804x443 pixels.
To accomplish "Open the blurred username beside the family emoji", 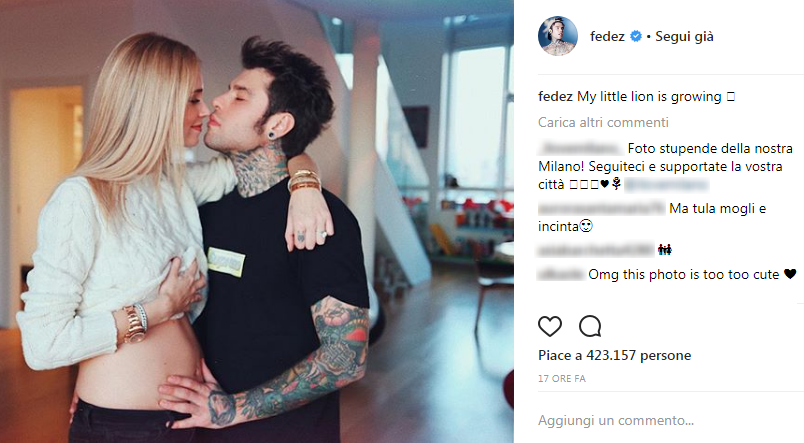I will pyautogui.click(x=596, y=250).
